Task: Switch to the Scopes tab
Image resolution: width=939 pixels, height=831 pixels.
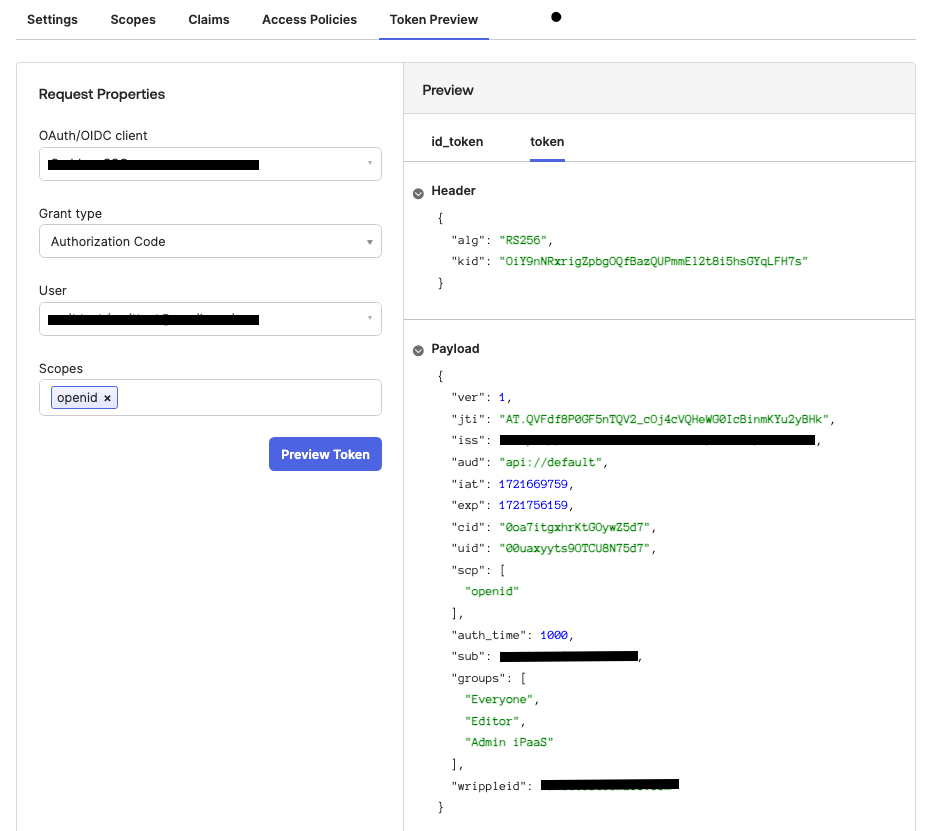Action: click(x=133, y=20)
